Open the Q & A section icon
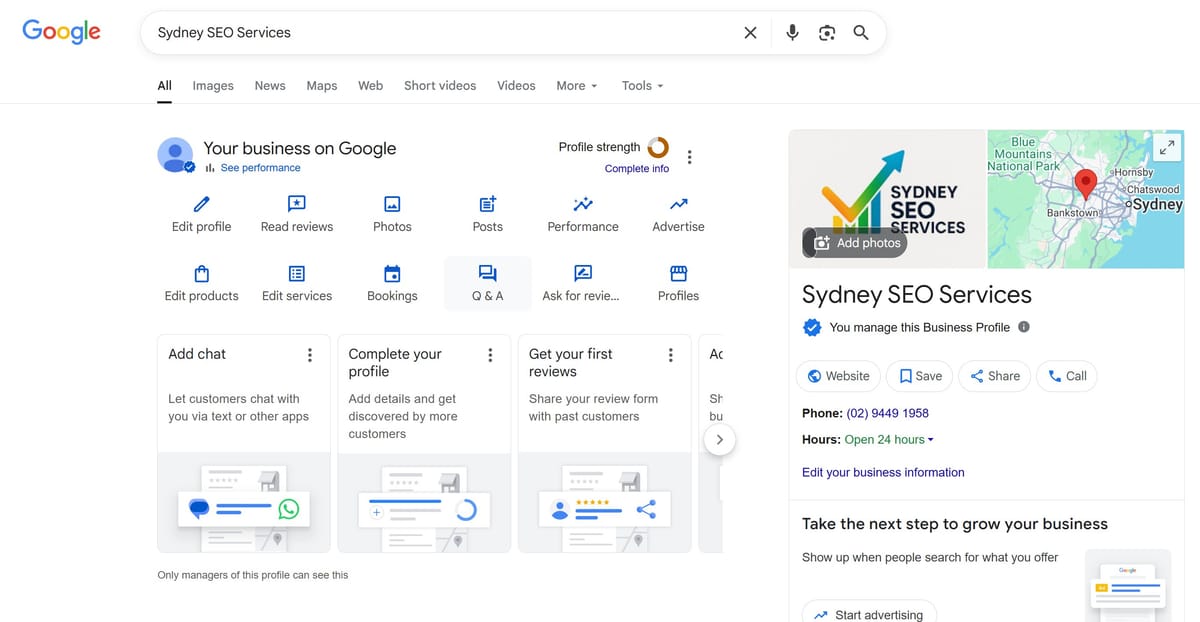The height and width of the screenshot is (622, 1200). (x=487, y=273)
